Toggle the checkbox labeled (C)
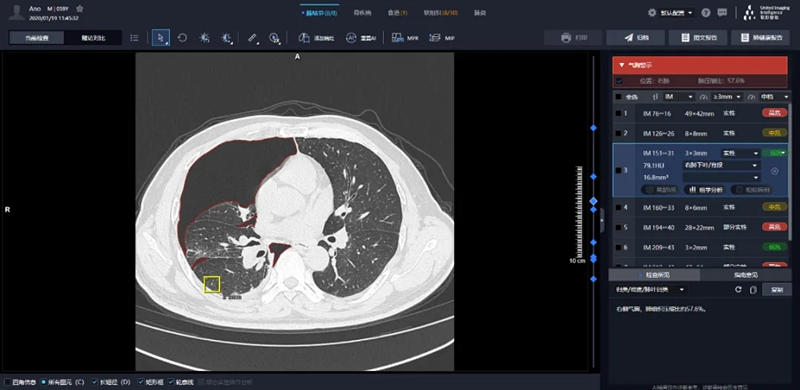The image size is (800, 390). (43, 382)
